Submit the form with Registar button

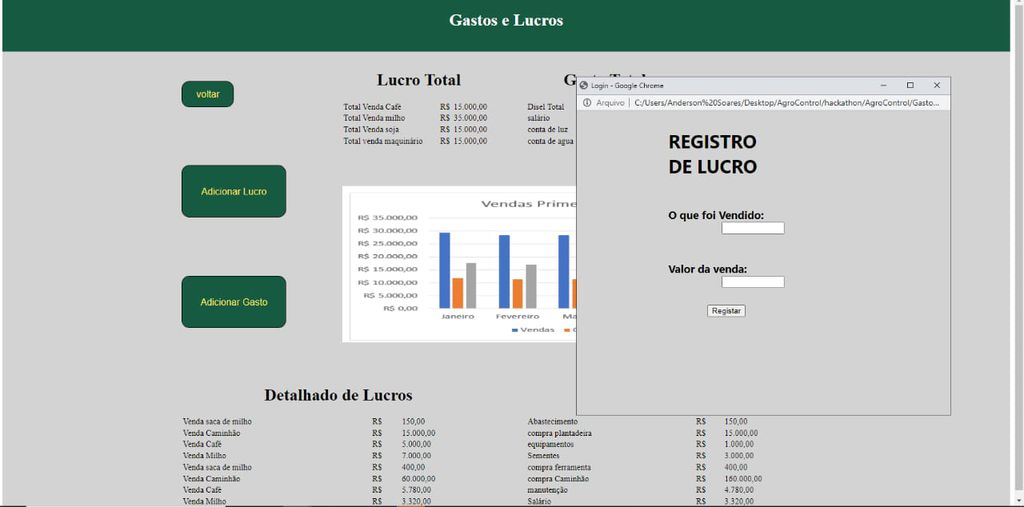726,311
